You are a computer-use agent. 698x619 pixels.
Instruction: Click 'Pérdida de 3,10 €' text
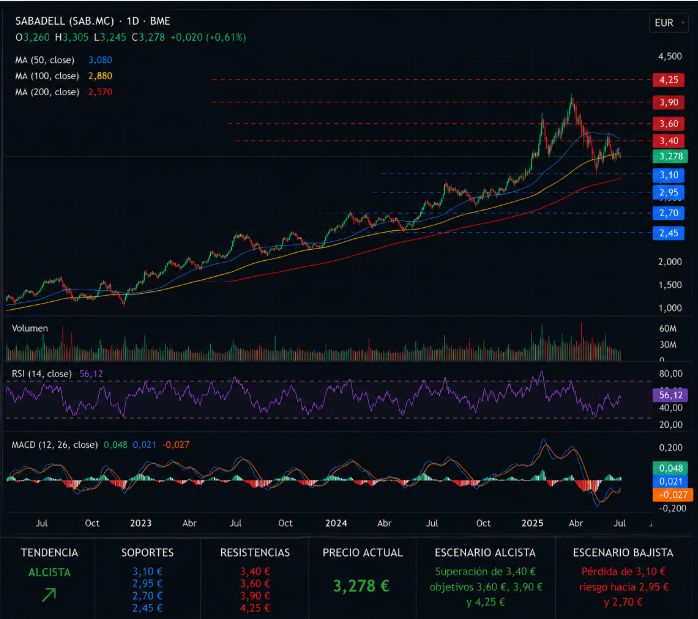(x=623, y=571)
